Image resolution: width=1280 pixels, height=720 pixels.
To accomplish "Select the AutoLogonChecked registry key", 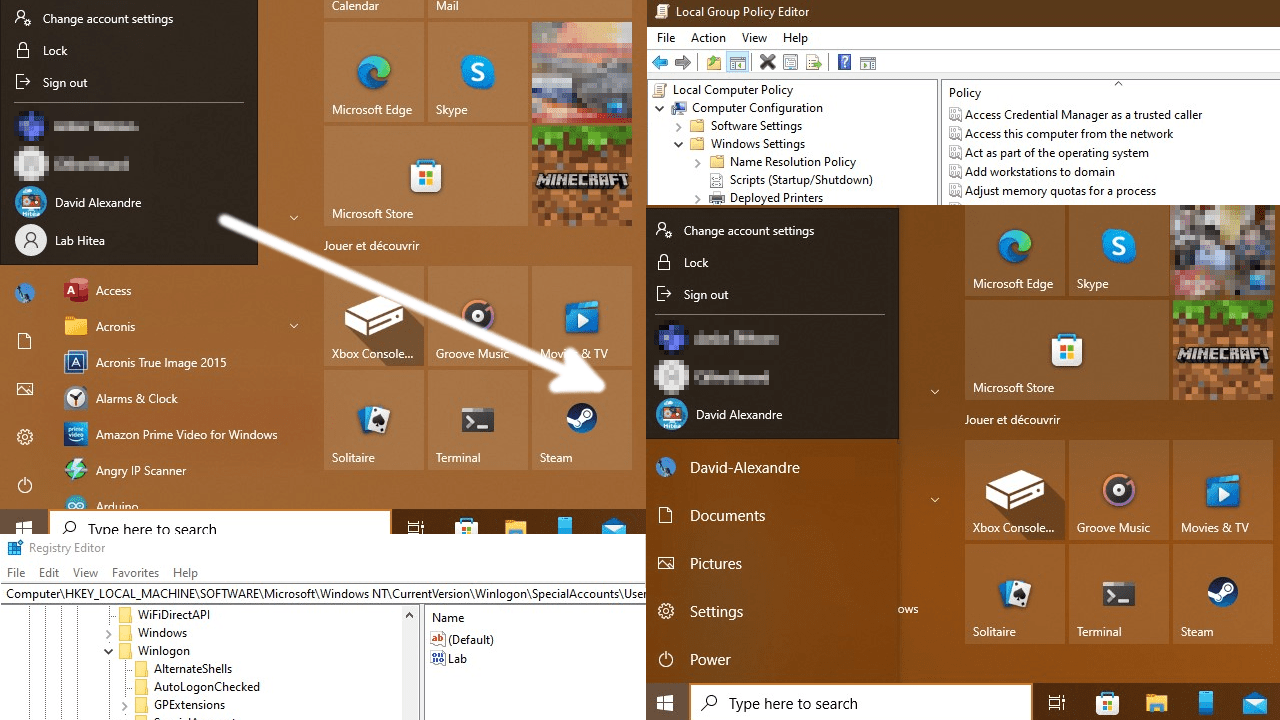I will coord(206,687).
